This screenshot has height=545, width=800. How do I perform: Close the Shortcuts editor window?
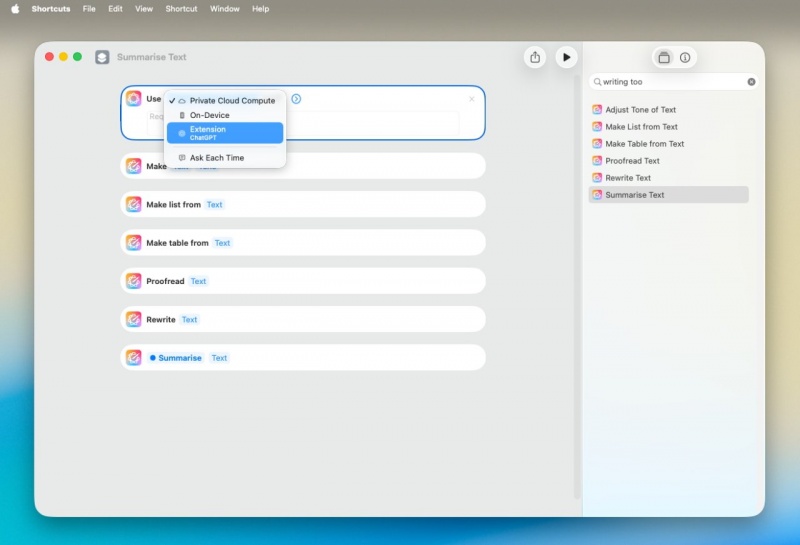pos(49,57)
